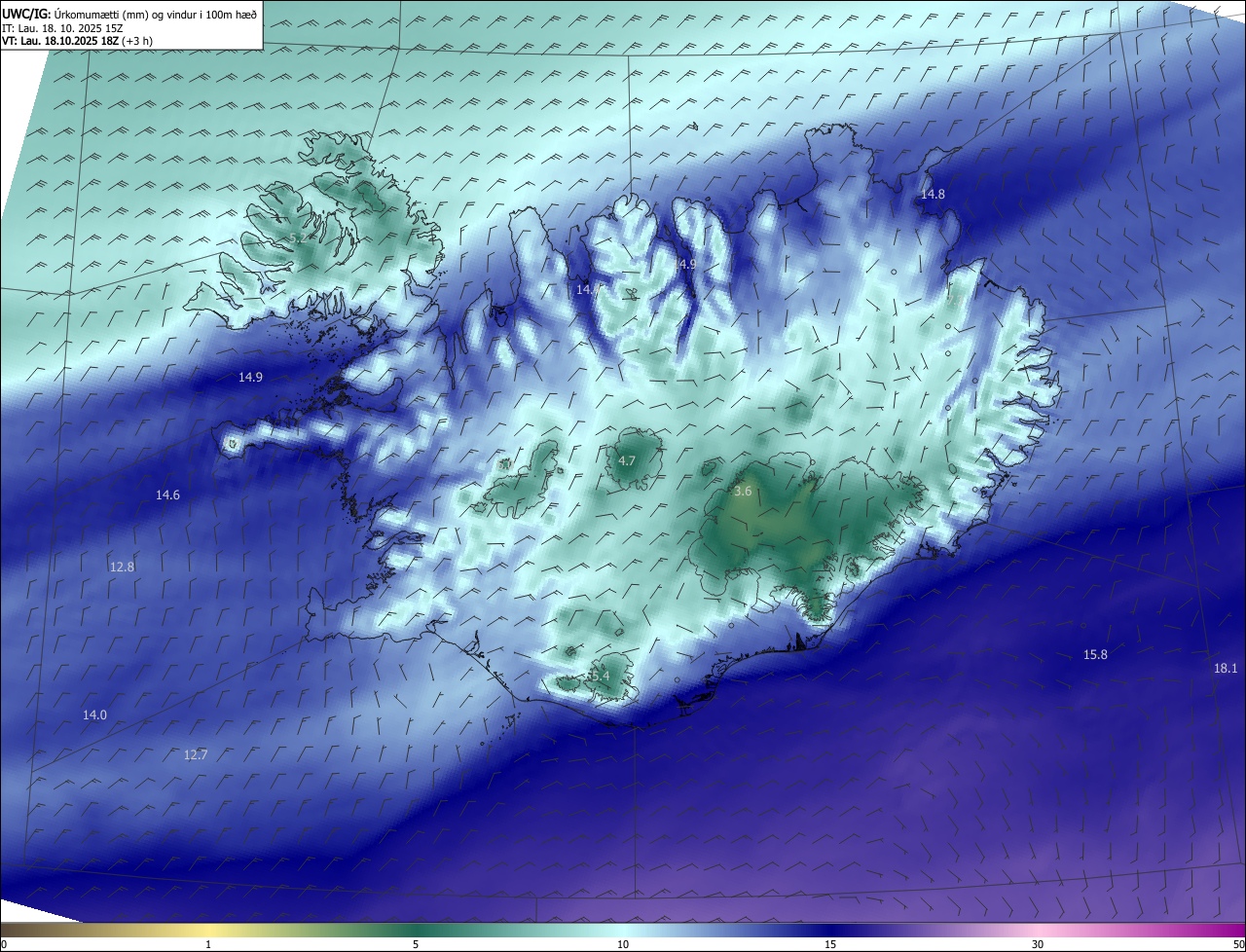Click the 14.6 value label

(167, 495)
